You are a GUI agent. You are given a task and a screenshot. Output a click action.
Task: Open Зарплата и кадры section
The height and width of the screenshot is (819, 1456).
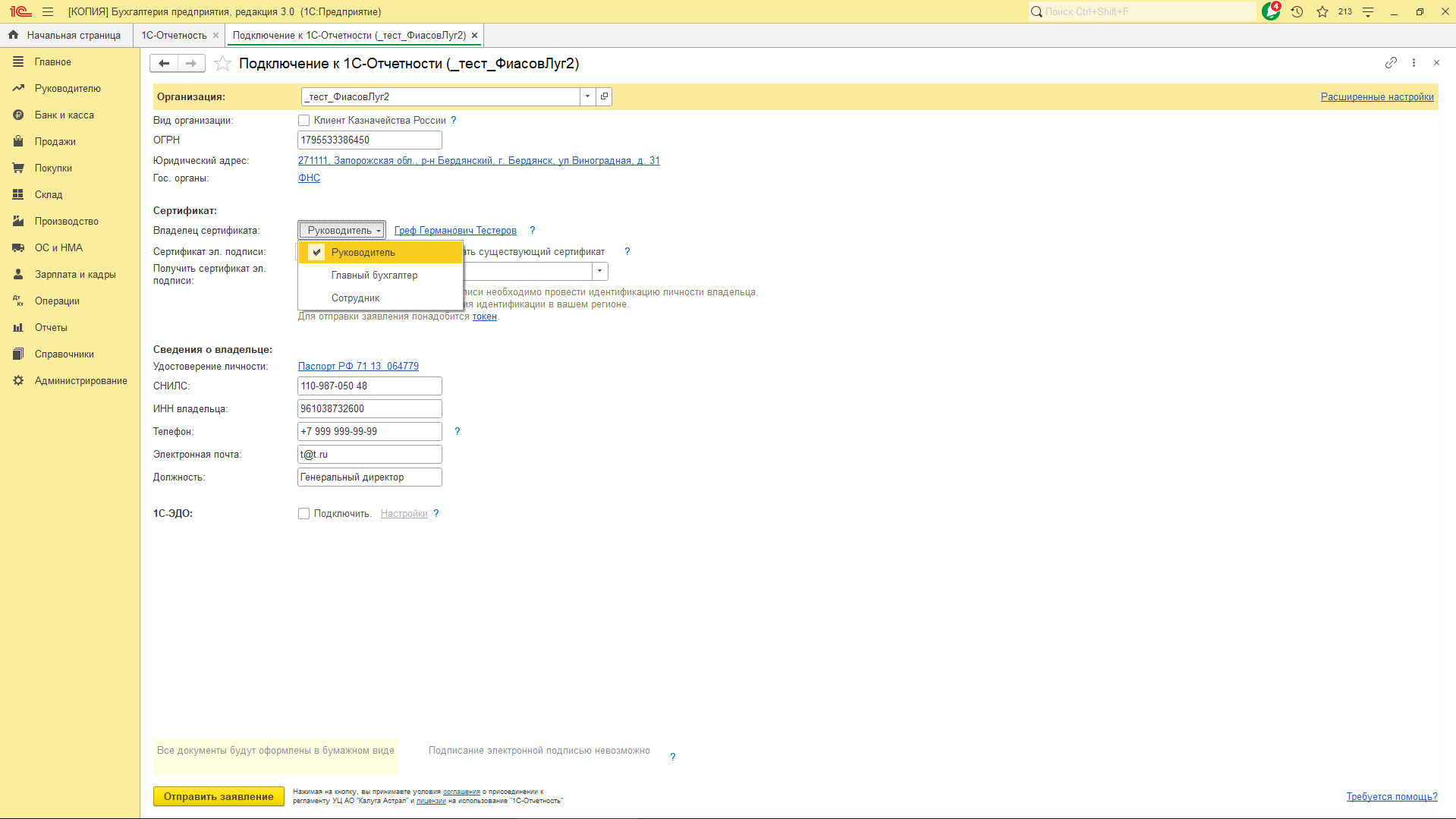point(70,275)
